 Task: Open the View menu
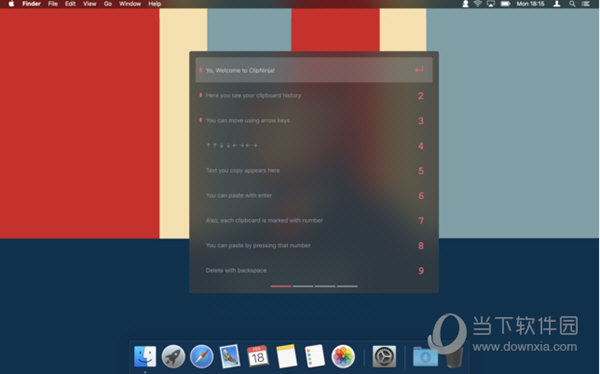pos(90,4)
